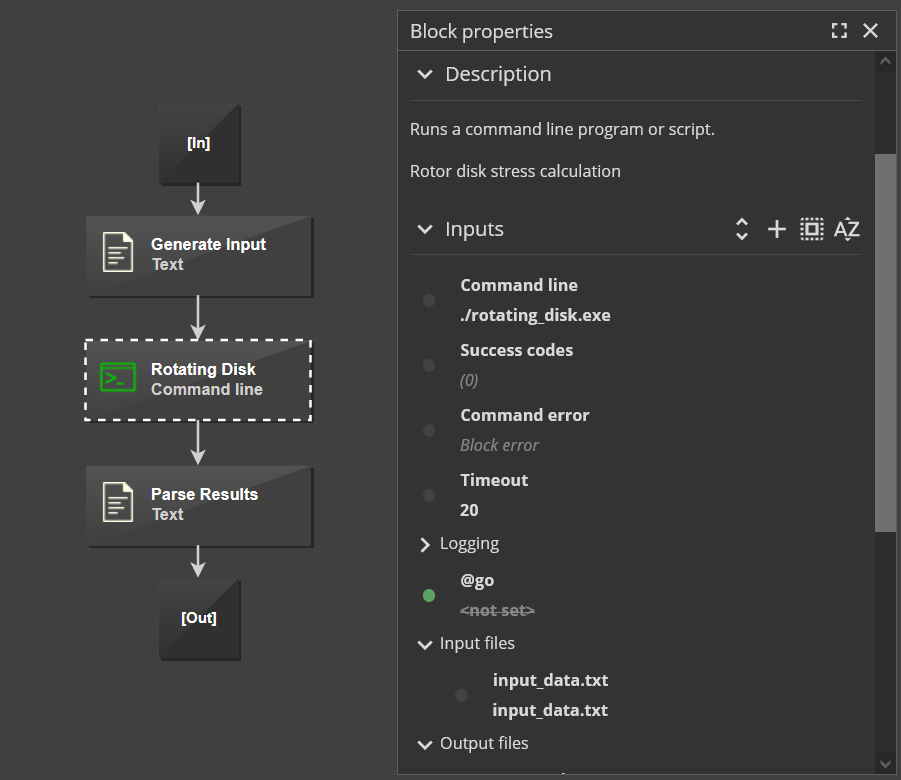Maximize the Block properties panel
Viewport: 901px width, 780px height.
coord(839,31)
